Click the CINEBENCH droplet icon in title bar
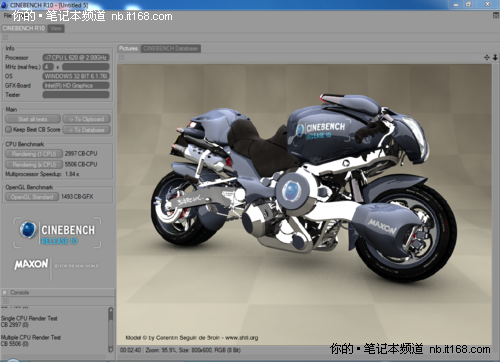 tap(4, 5)
